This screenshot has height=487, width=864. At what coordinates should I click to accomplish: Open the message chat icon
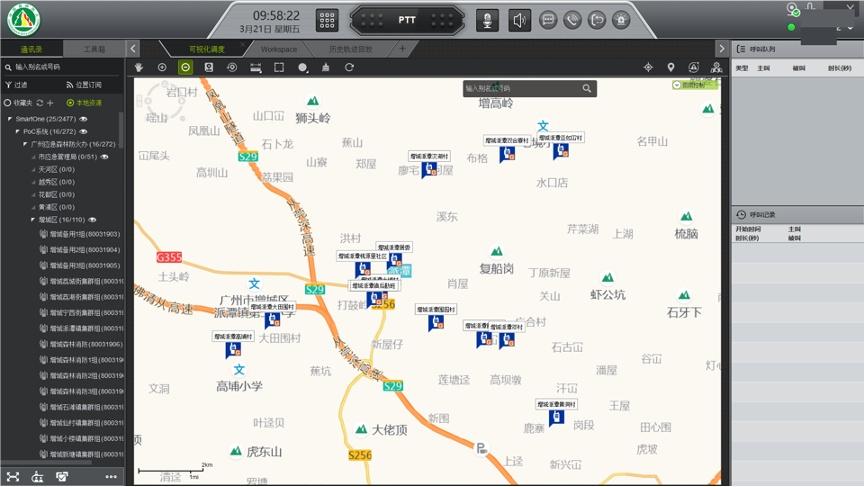click(548, 20)
